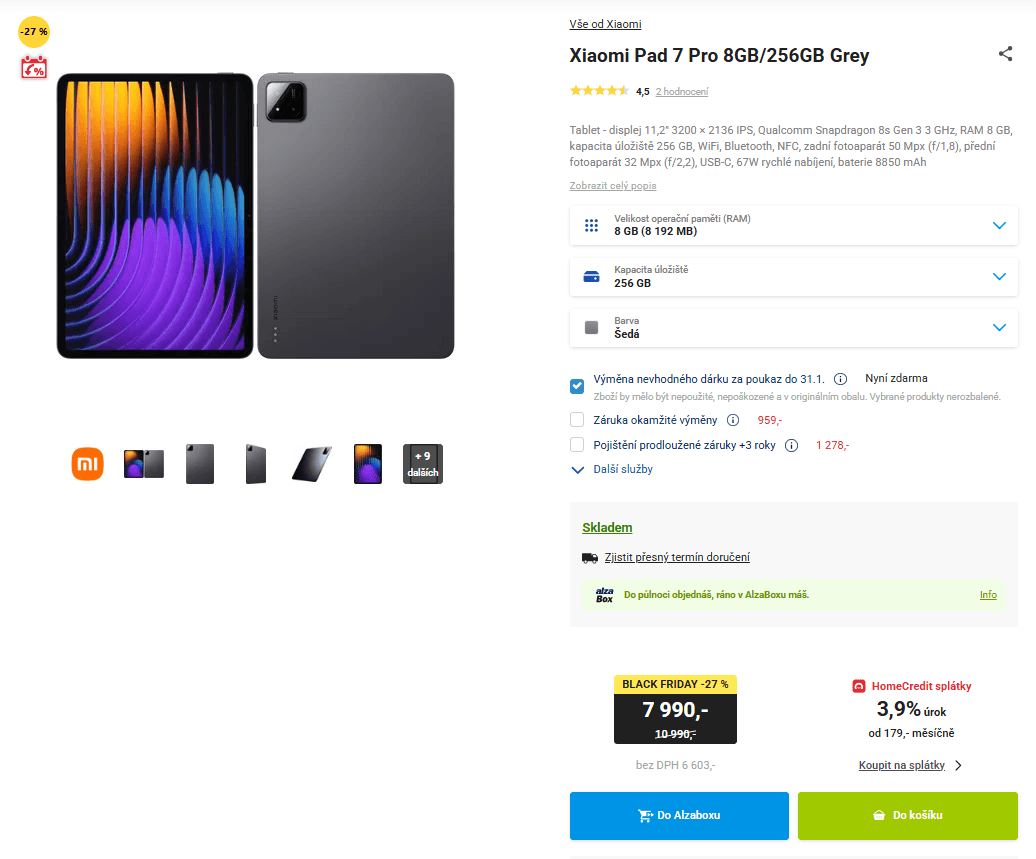
Task: Click the AlzaBox logo in delivery banner
Action: coord(603,594)
